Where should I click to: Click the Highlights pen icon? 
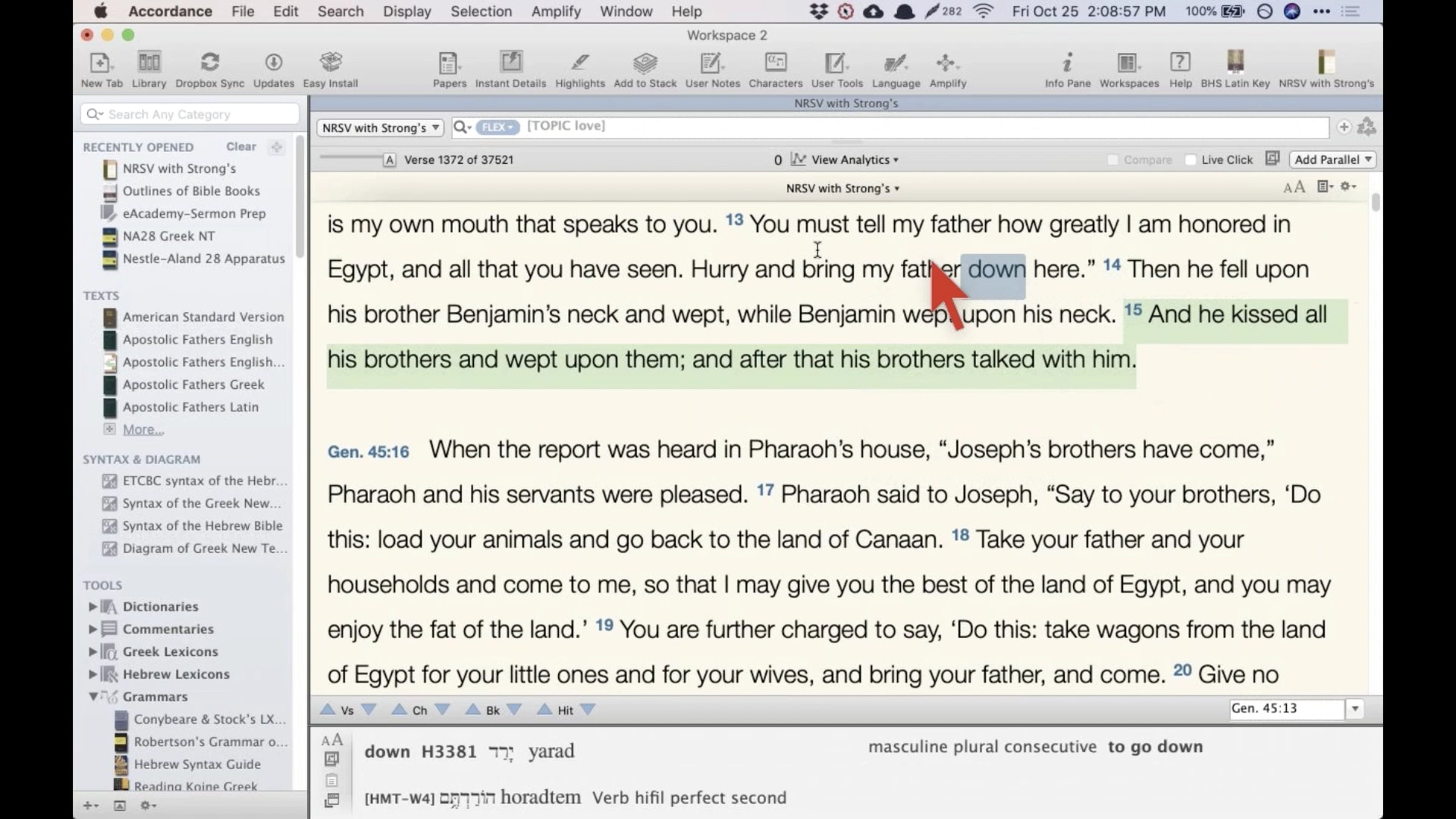coord(579,63)
